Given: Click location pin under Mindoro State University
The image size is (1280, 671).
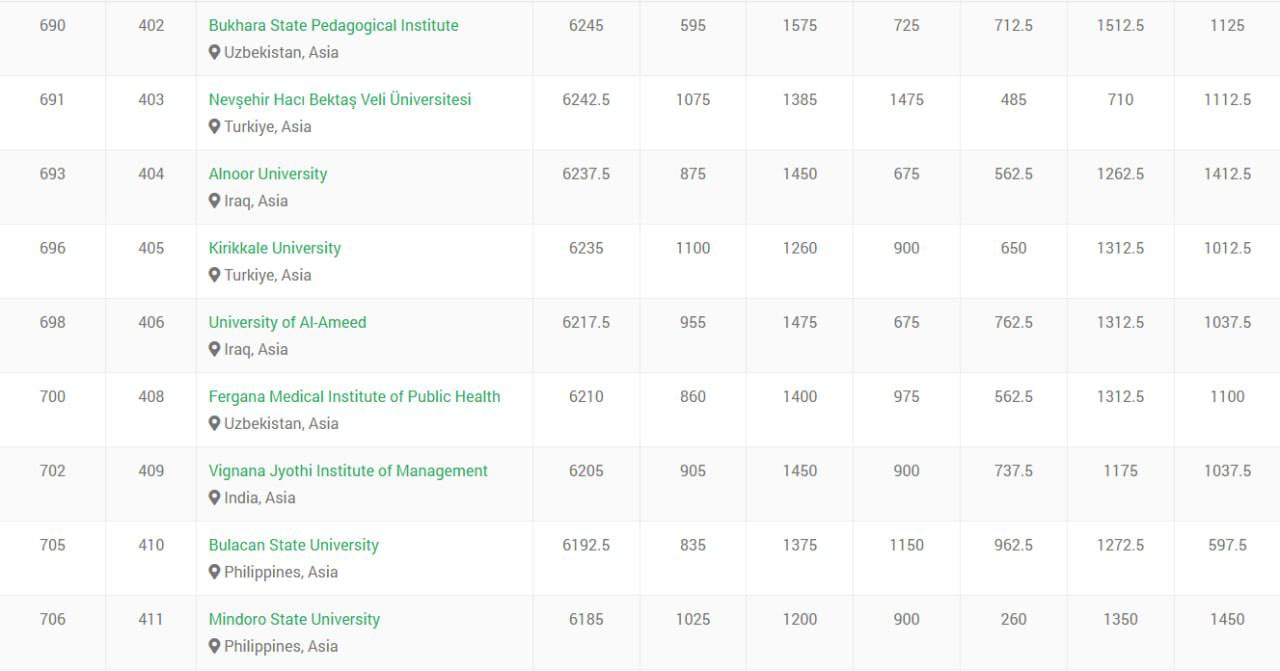Looking at the screenshot, I should click(x=214, y=646).
